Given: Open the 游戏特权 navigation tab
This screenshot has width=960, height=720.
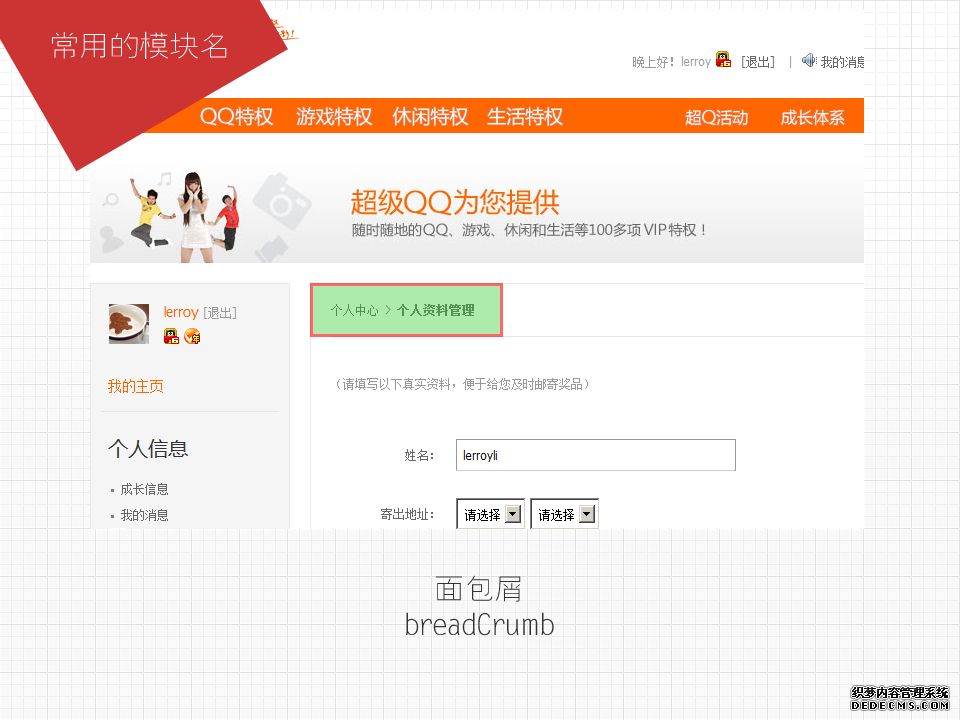Looking at the screenshot, I should 334,116.
